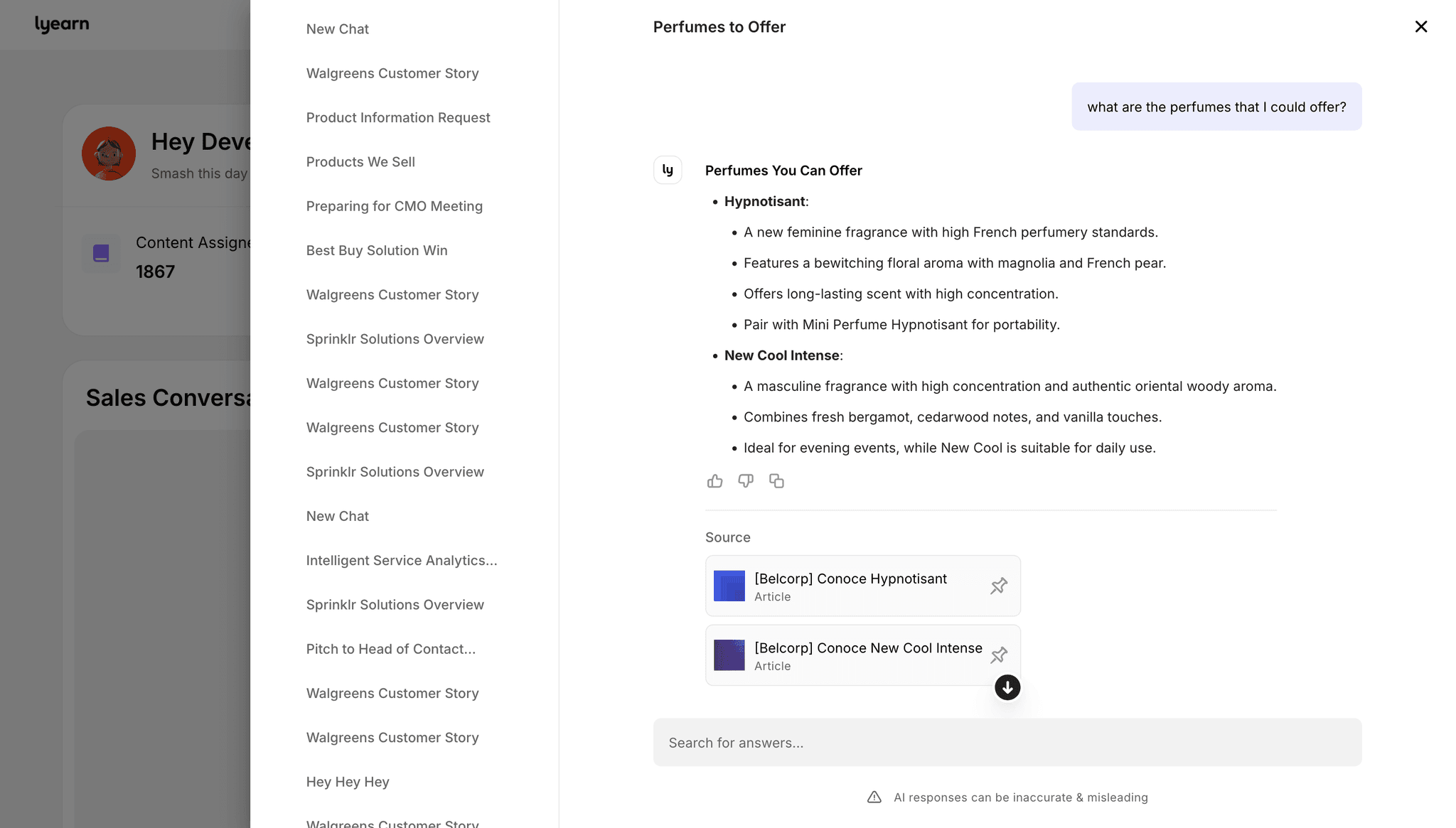Click the Perfumes to Offer heading

point(719,27)
